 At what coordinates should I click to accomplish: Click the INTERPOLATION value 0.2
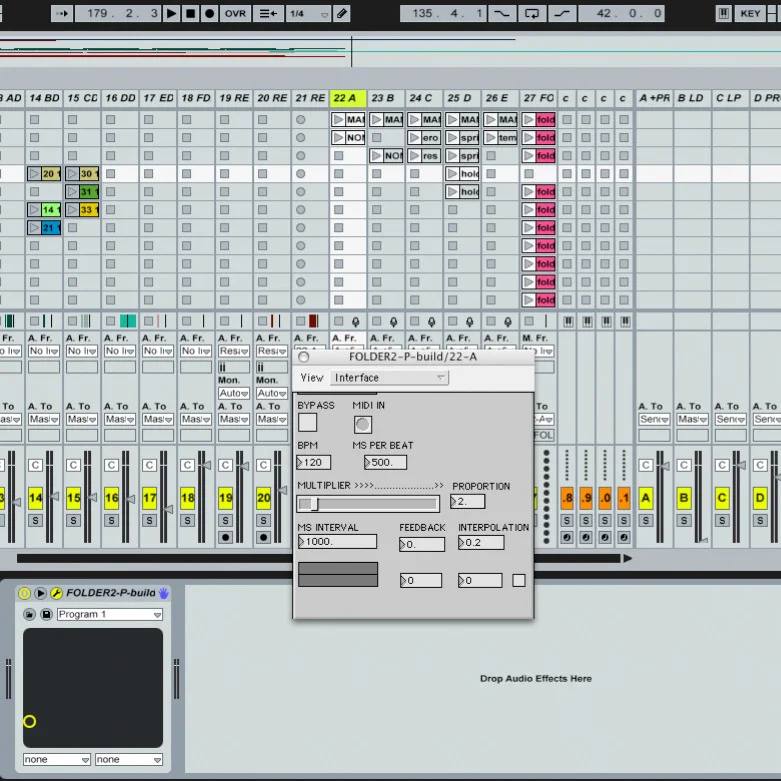pyautogui.click(x=481, y=543)
